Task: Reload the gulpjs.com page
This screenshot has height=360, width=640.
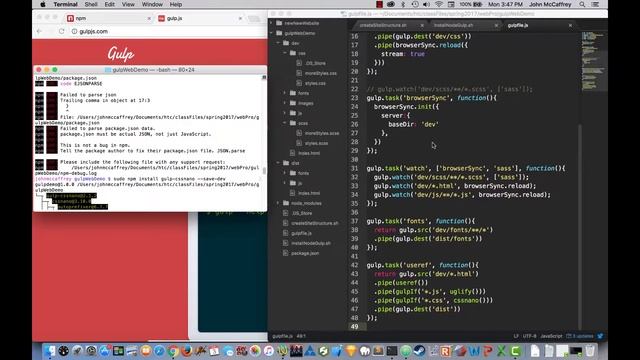Action: [x=61, y=31]
